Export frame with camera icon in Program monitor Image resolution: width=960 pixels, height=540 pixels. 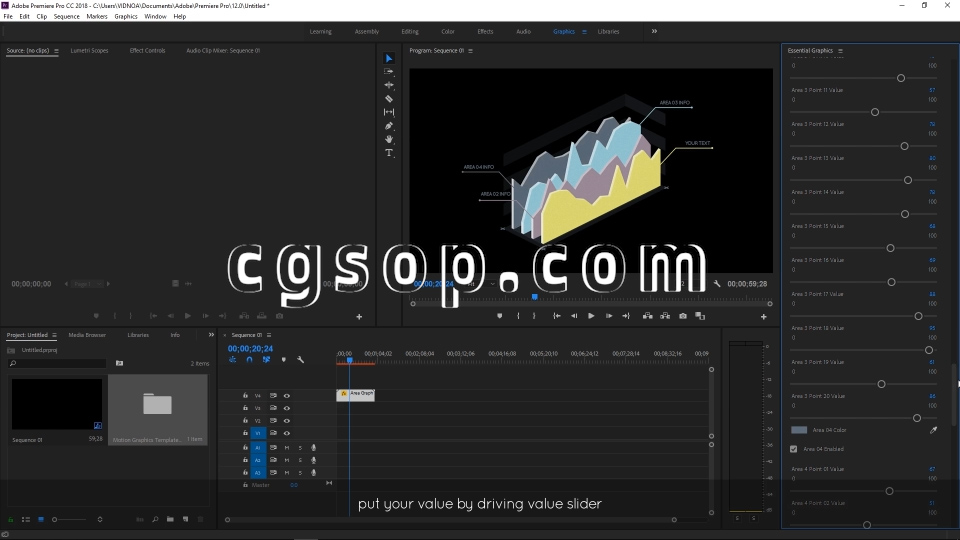point(683,316)
